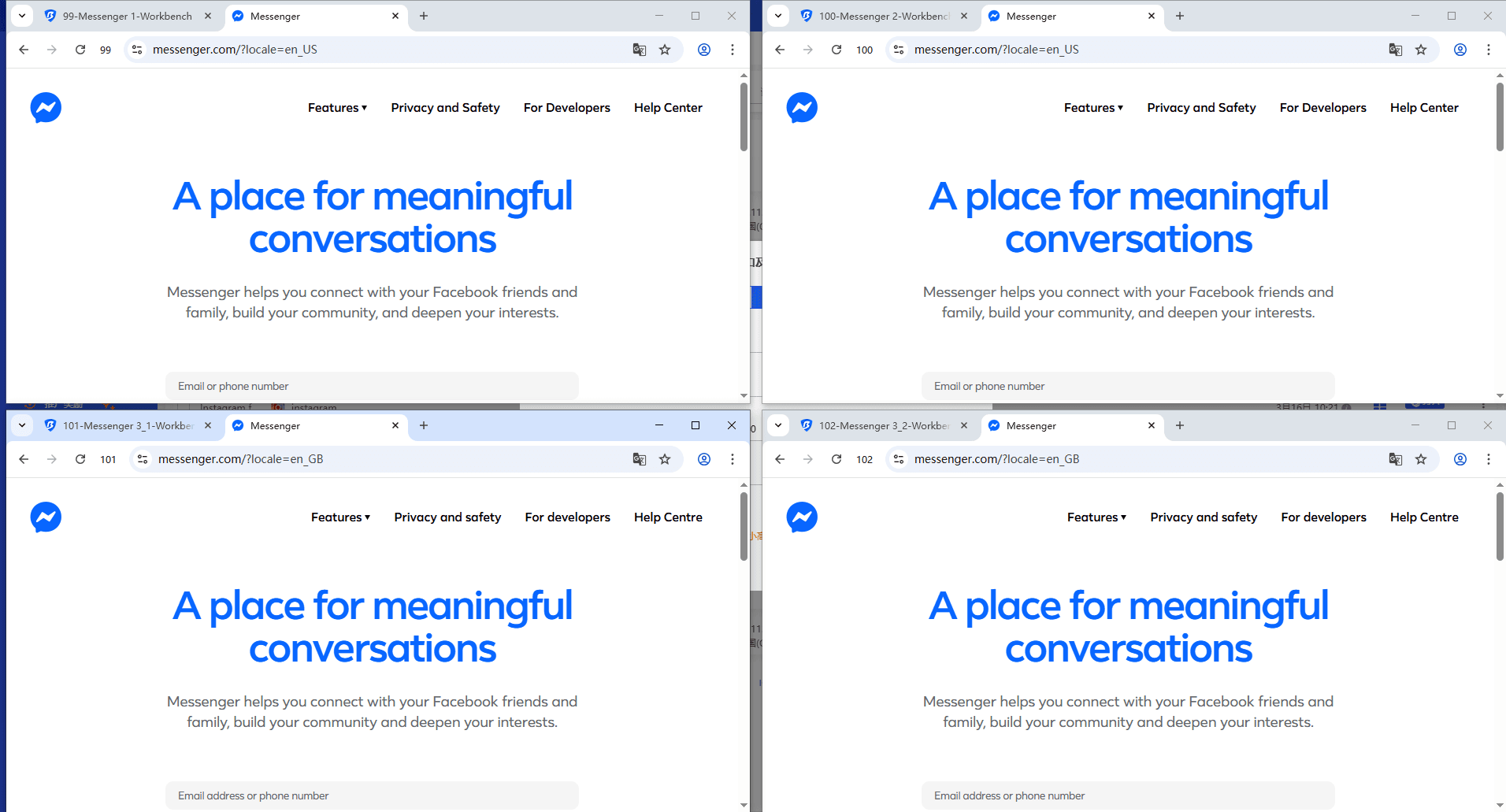
Task: Switch to the 99-Messenger 1-Workbench tab
Action: (x=126, y=16)
